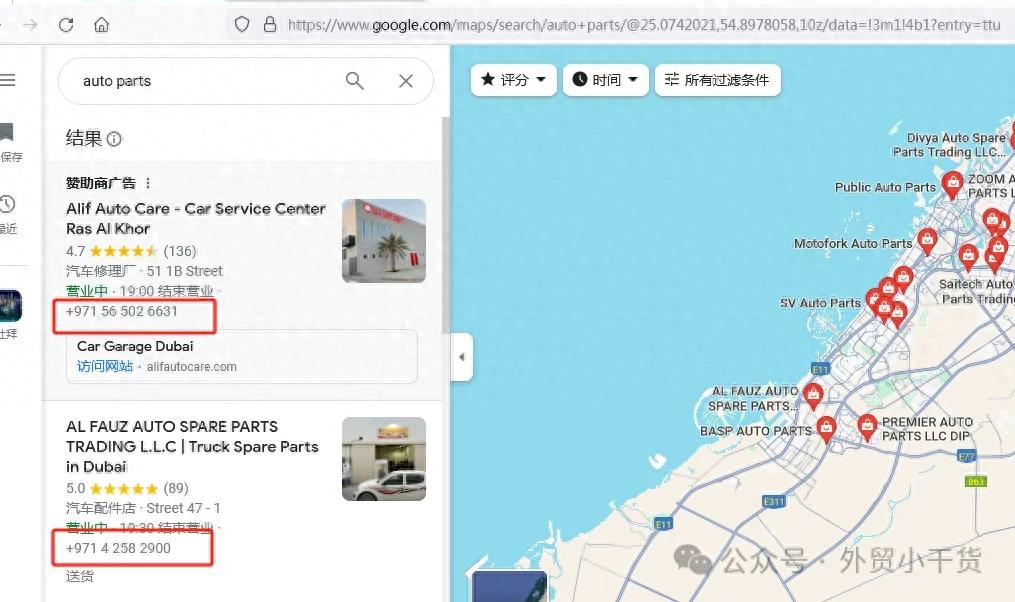The width and height of the screenshot is (1015, 602).
Task: Select the Motofork Auto Parts map pin
Action: click(928, 240)
